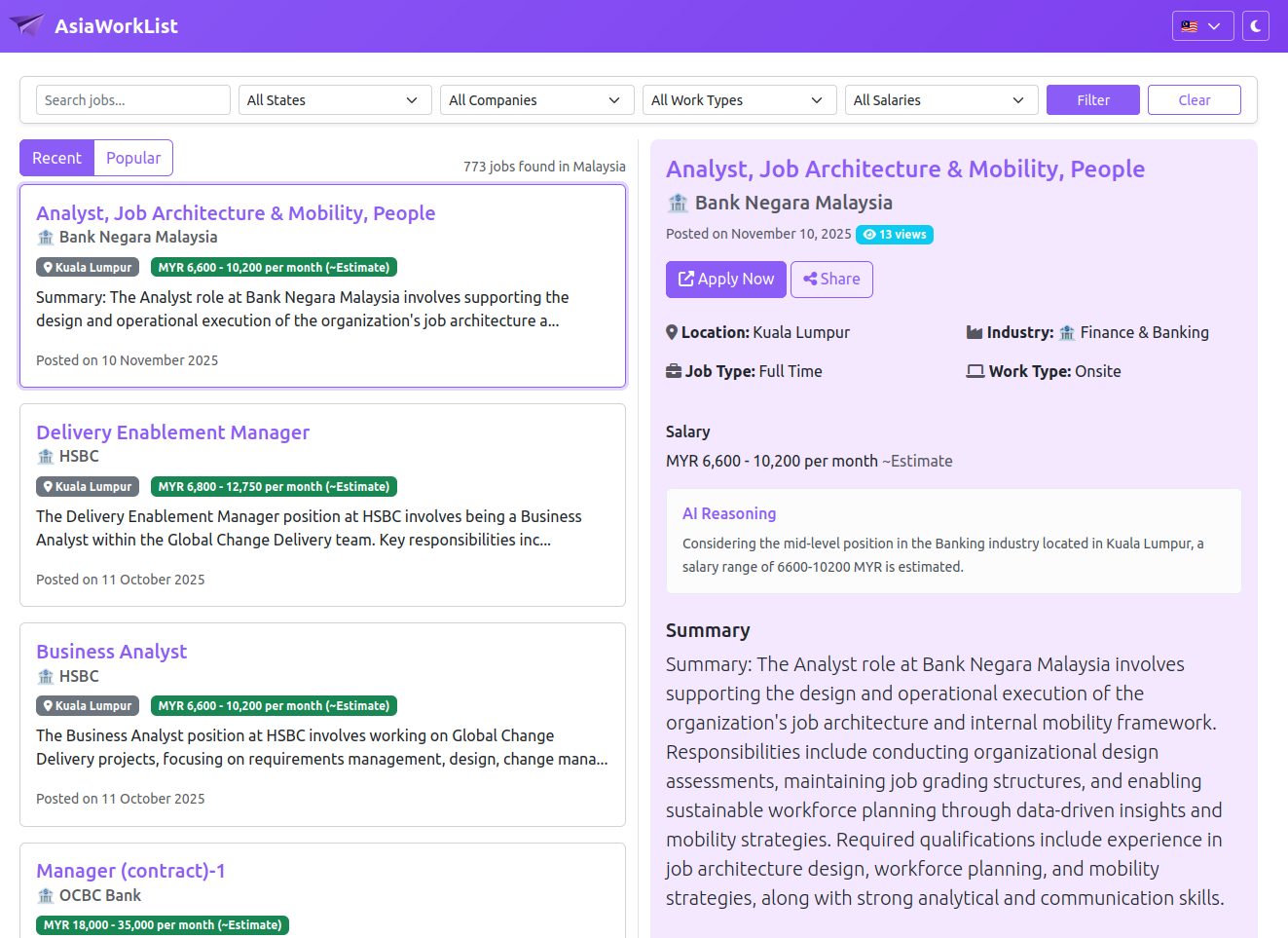Screen dimensions: 1288x938
Task: Click Kuala Lumpur tag on Delivery Enablement Manager
Action: pos(88,486)
